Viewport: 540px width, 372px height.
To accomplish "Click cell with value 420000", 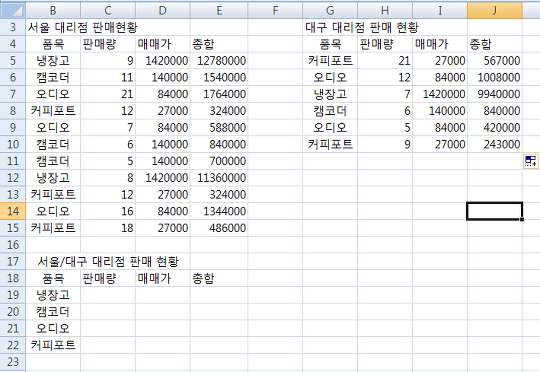I will 495,127.
